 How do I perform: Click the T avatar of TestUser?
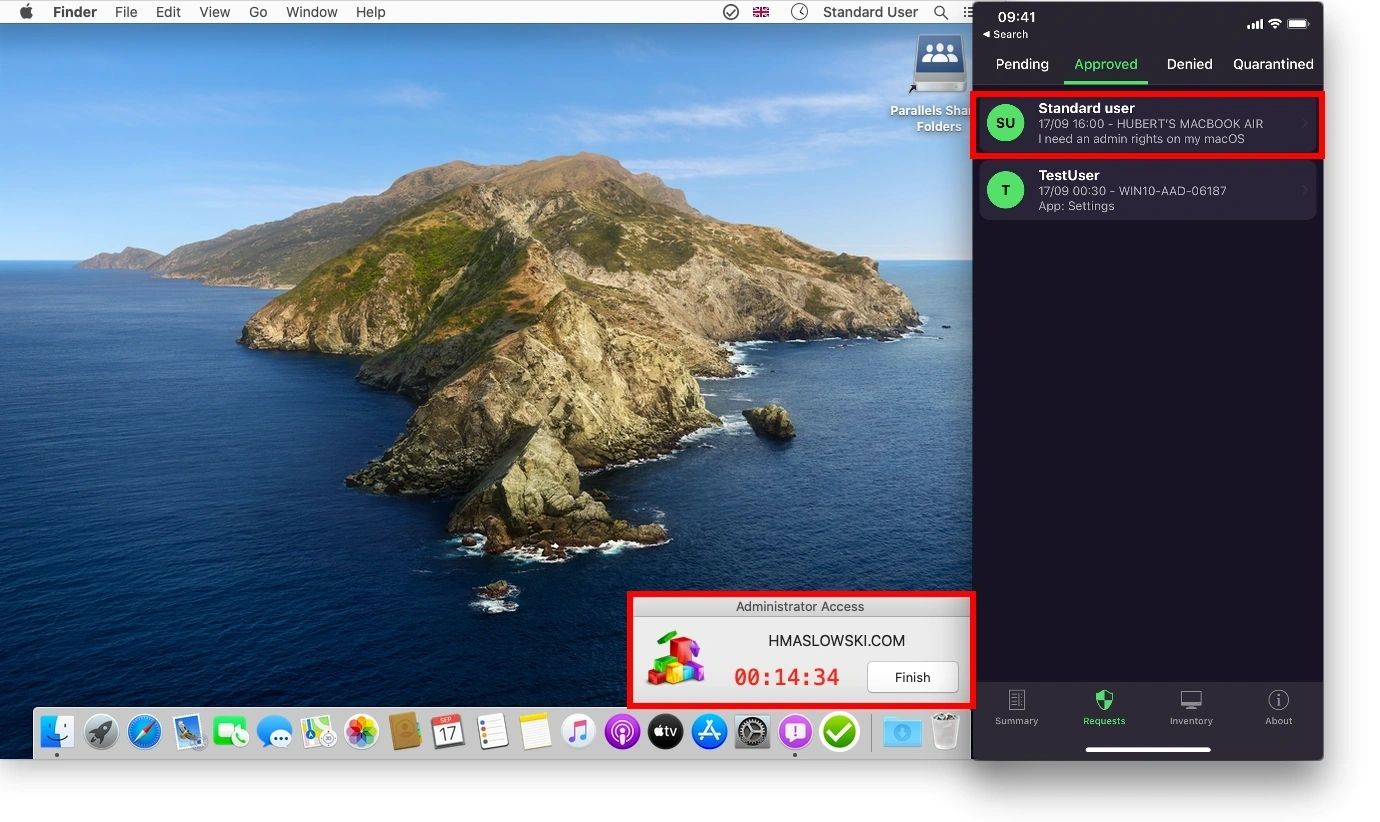pyautogui.click(x=1006, y=191)
